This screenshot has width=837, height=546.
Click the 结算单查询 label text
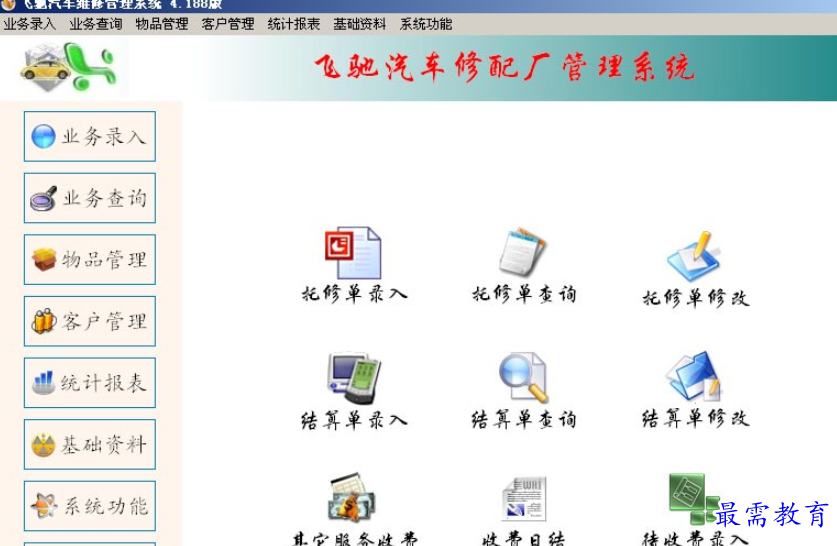(x=524, y=420)
